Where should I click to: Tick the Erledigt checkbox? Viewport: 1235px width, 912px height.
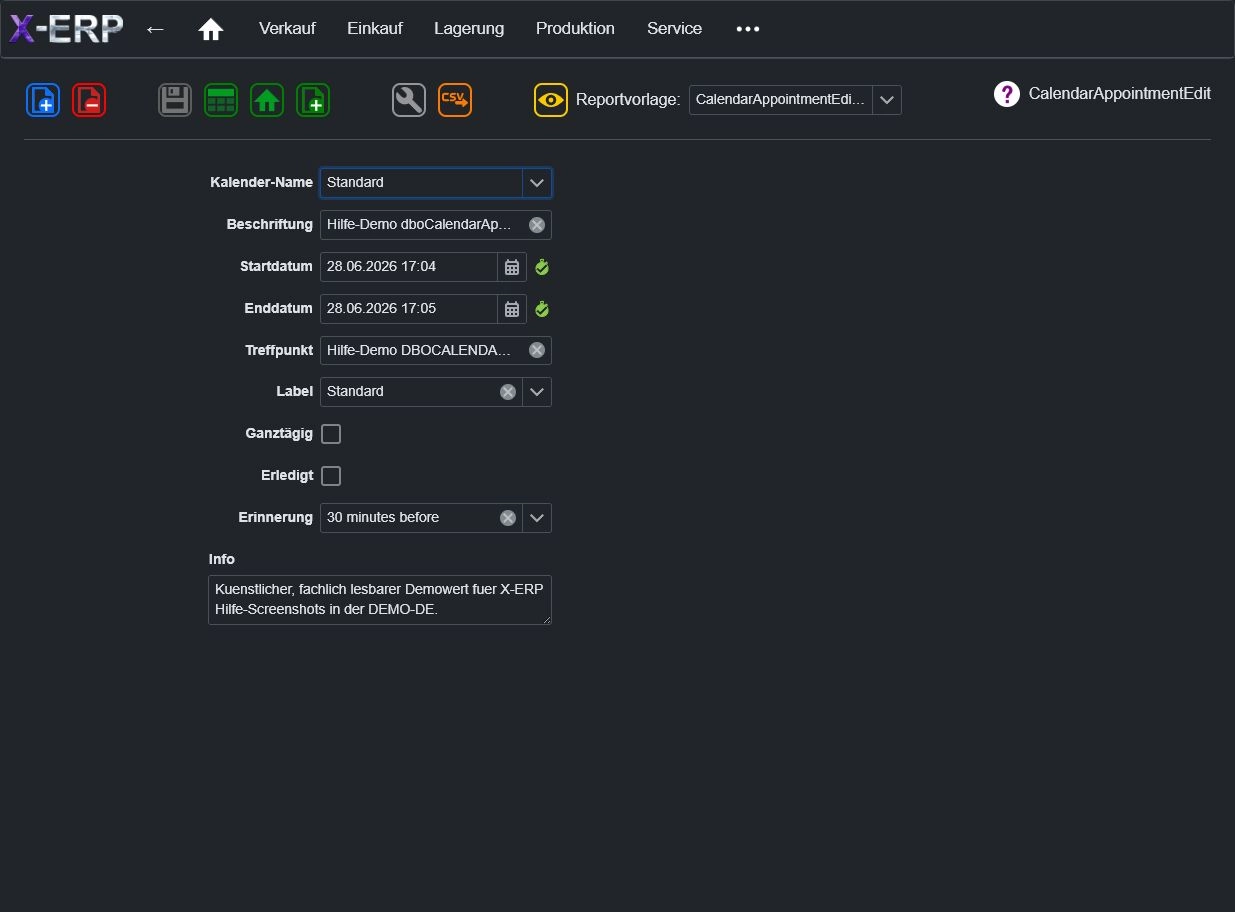coord(331,476)
